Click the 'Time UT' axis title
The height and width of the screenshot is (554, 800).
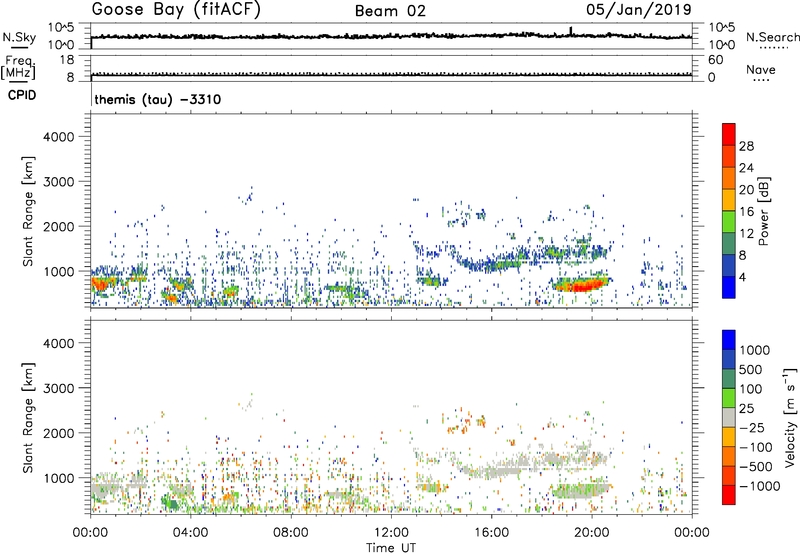click(391, 548)
